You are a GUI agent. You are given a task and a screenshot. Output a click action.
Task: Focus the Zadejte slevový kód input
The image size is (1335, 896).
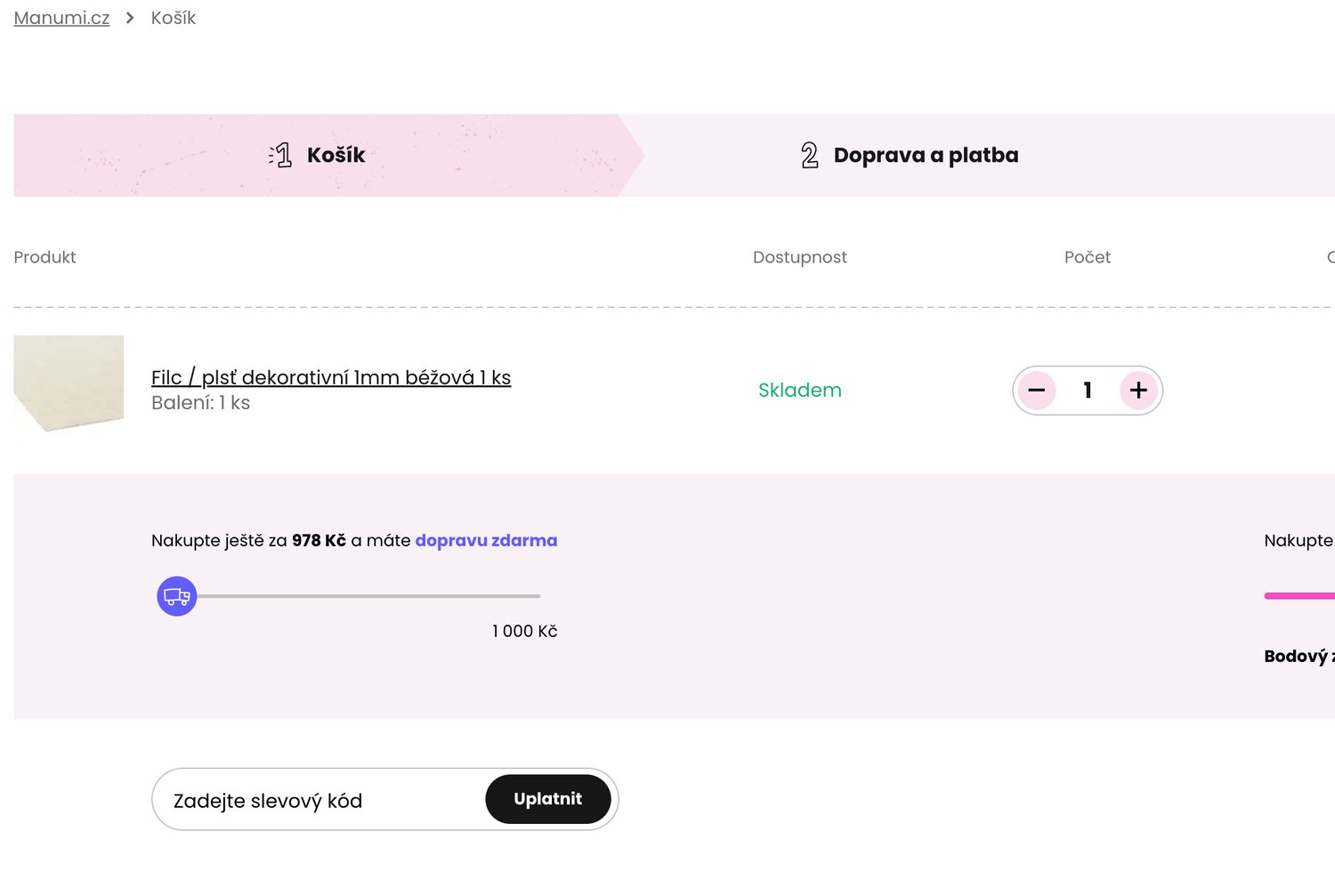point(320,800)
